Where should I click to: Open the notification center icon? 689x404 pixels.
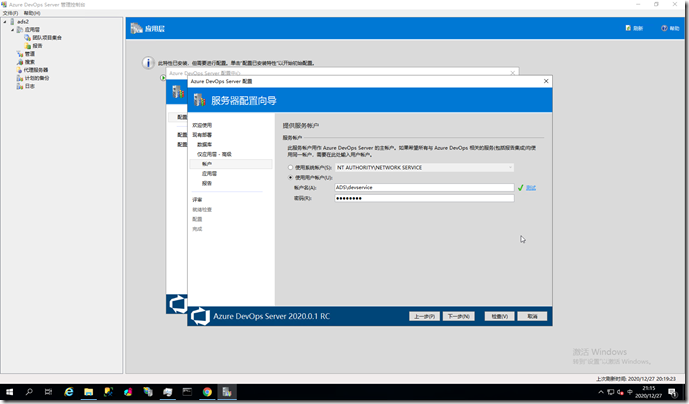[672, 392]
